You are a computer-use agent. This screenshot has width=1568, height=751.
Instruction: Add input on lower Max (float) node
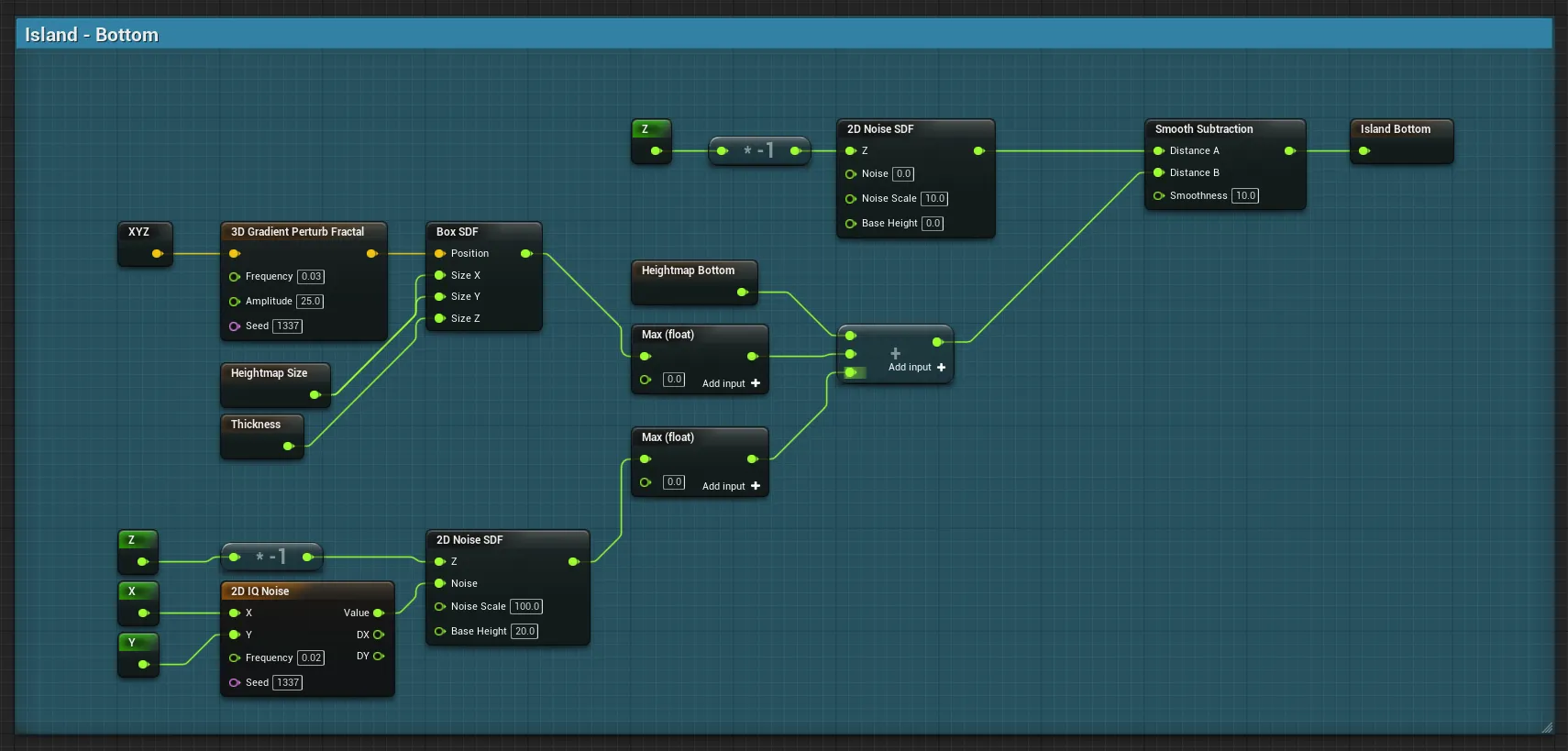pyautogui.click(x=755, y=486)
